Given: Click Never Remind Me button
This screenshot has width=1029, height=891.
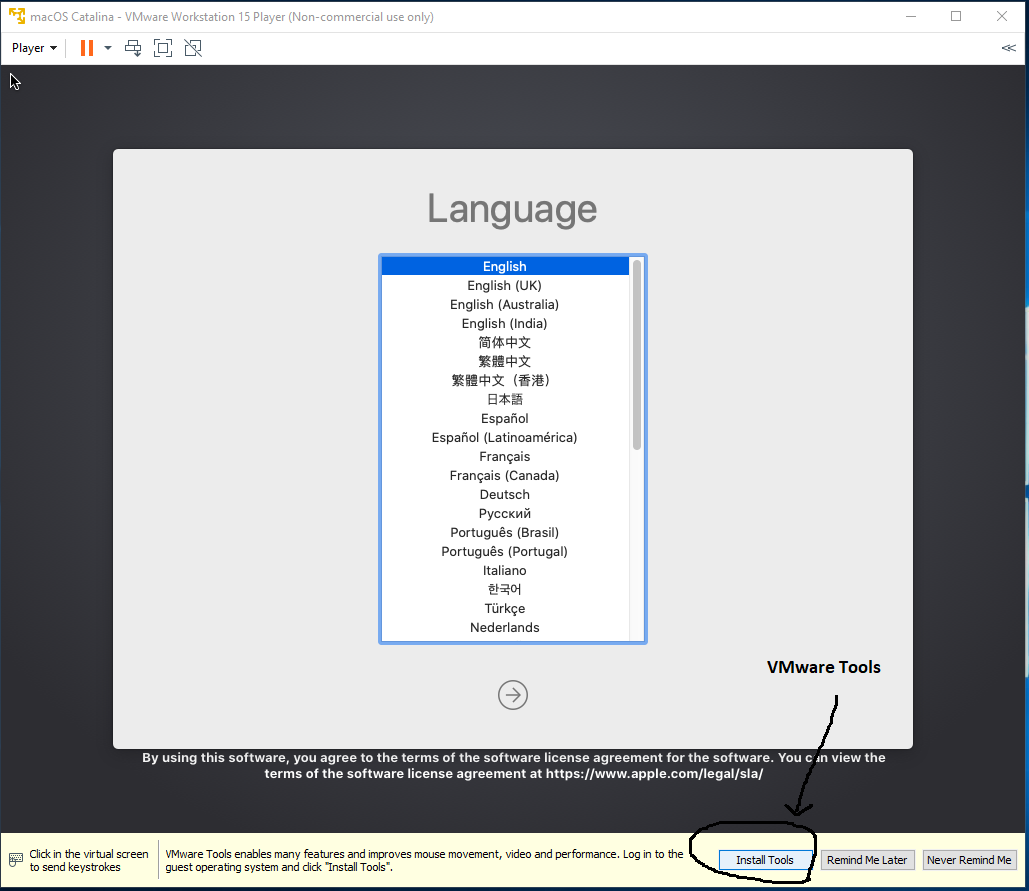Looking at the screenshot, I should (x=969, y=860).
